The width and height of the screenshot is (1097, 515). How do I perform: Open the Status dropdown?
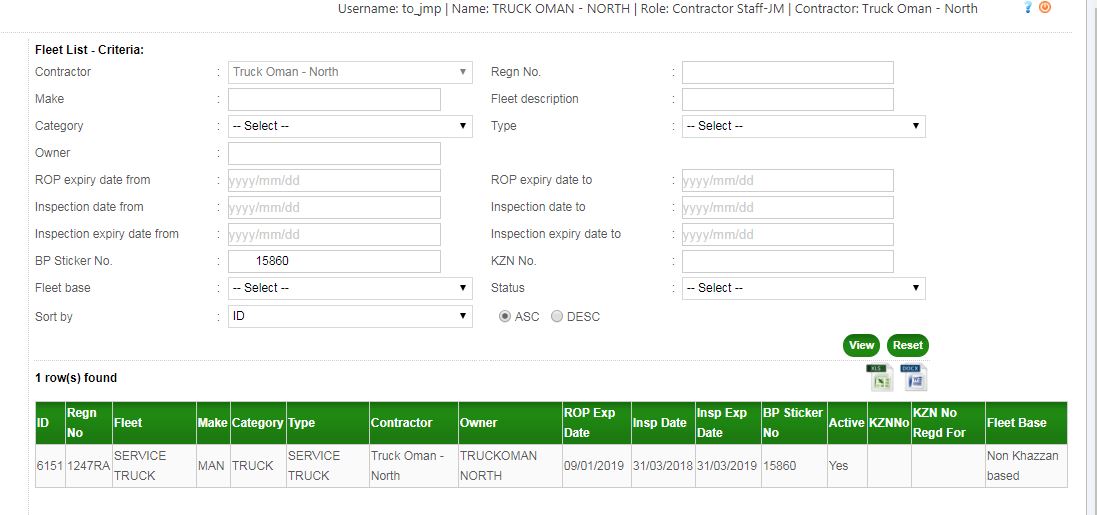803,288
